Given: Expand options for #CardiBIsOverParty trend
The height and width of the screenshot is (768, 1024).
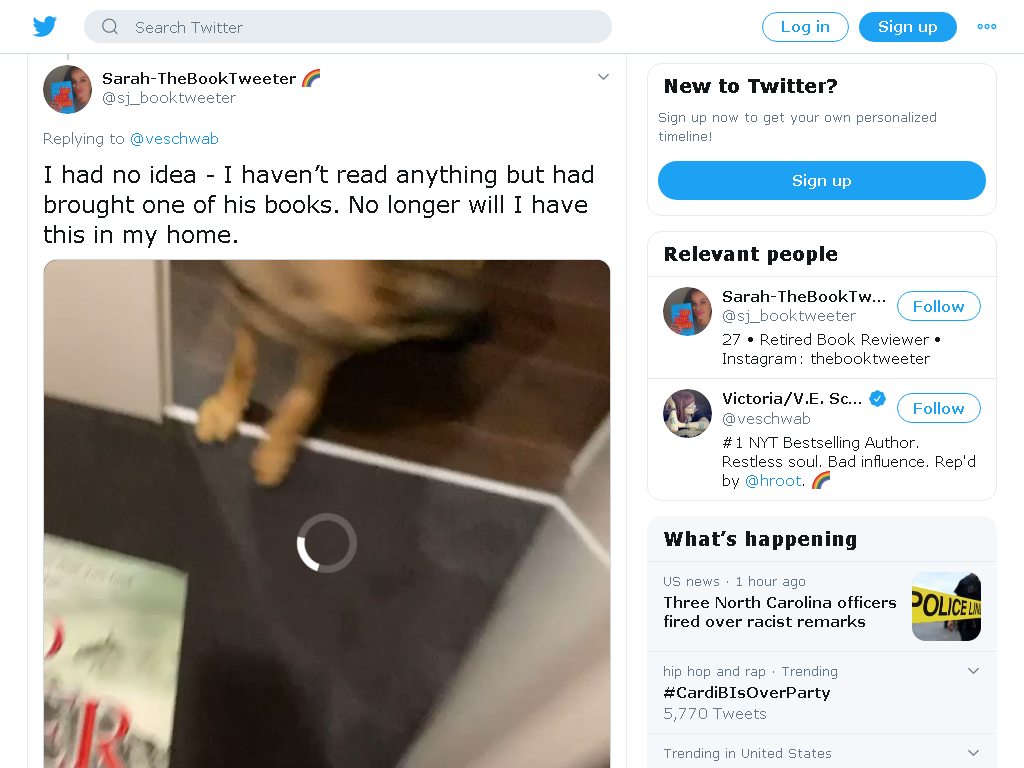Looking at the screenshot, I should (973, 671).
